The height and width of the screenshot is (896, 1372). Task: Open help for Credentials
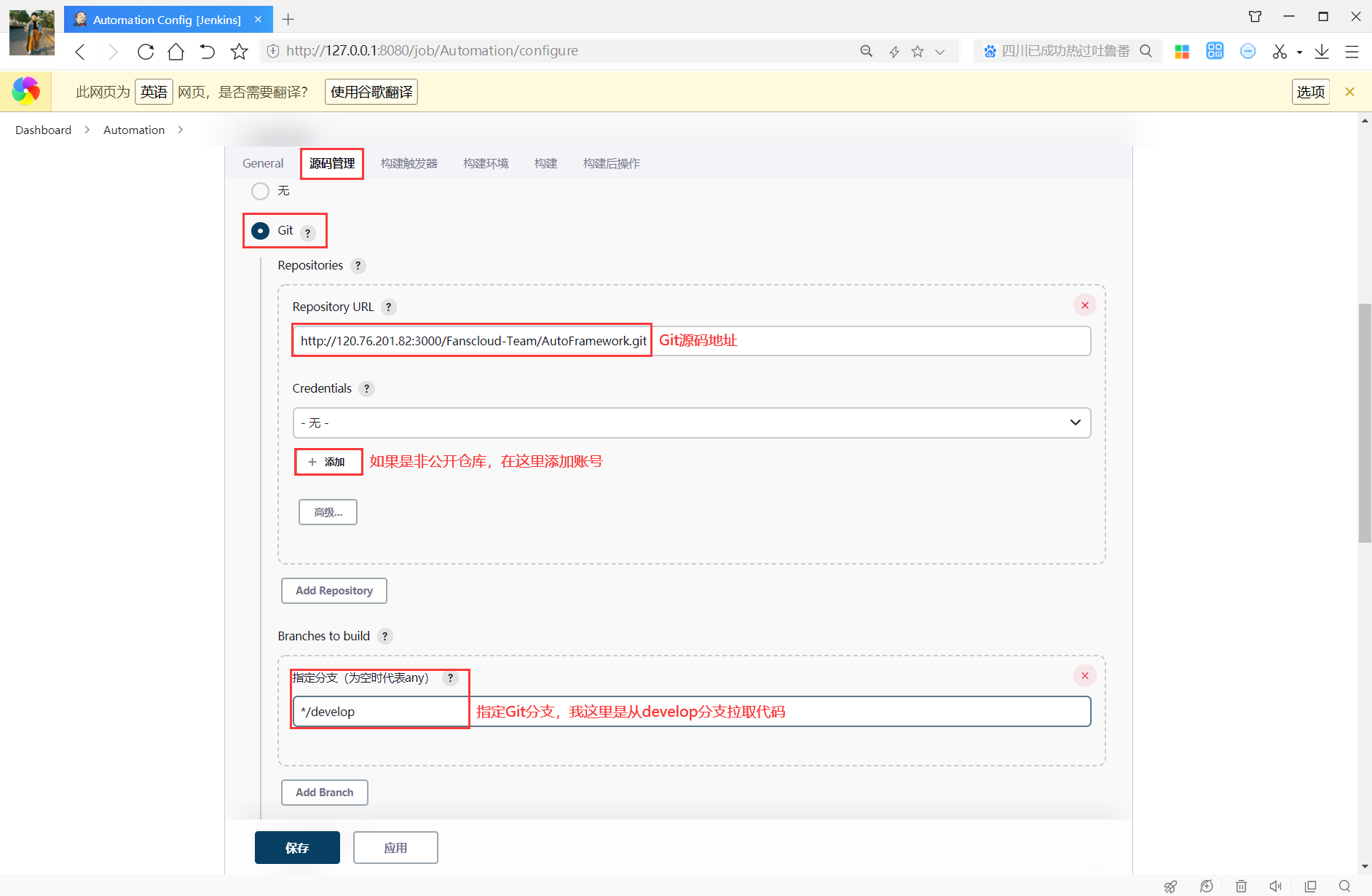point(367,389)
